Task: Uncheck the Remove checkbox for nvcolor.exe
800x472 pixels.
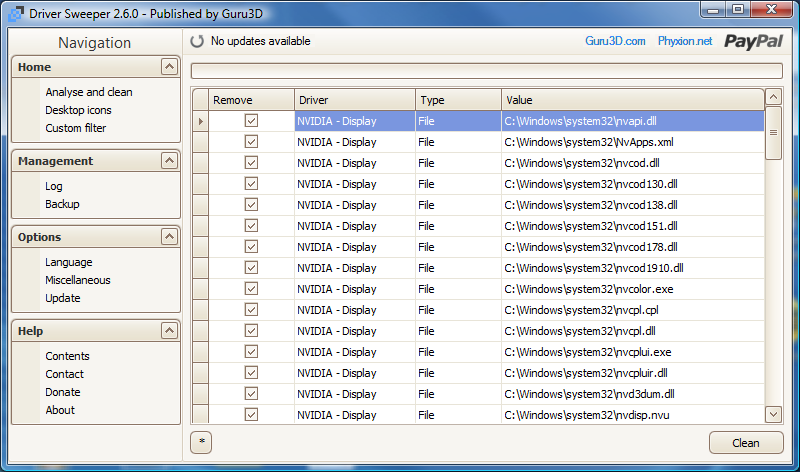Action: click(251, 289)
